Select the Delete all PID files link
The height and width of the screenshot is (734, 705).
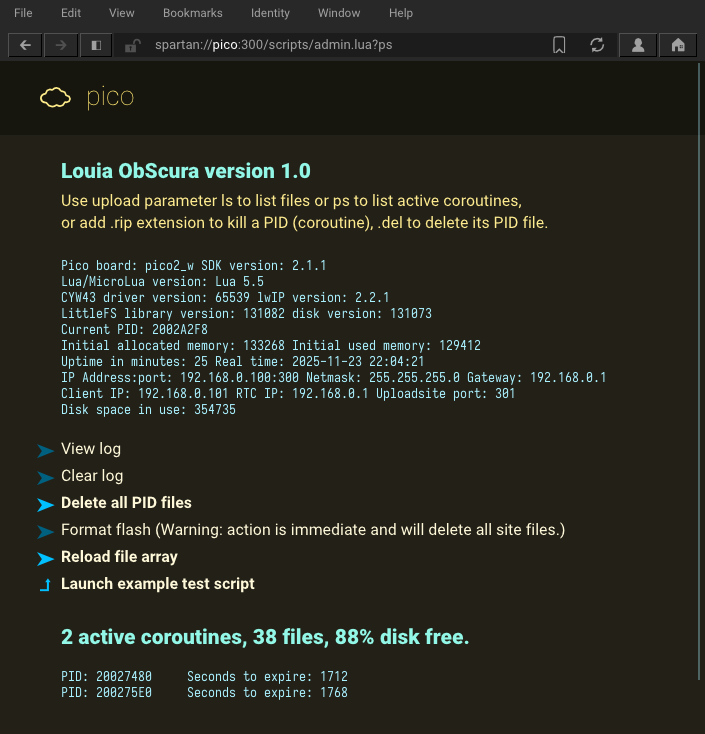tap(126, 503)
